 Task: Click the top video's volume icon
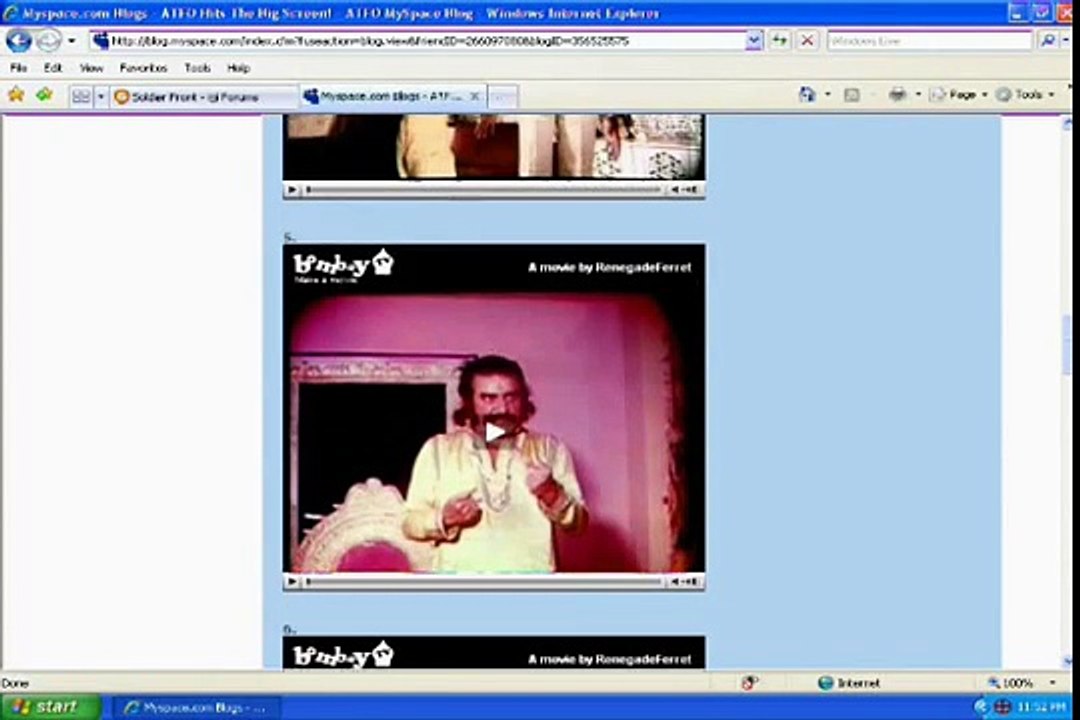(x=685, y=189)
